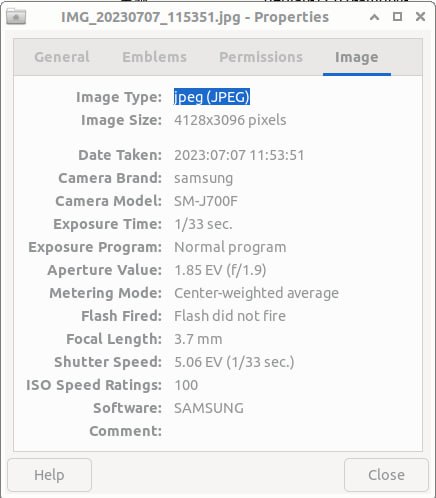
Task: Open the Emblems tab
Action: click(154, 57)
